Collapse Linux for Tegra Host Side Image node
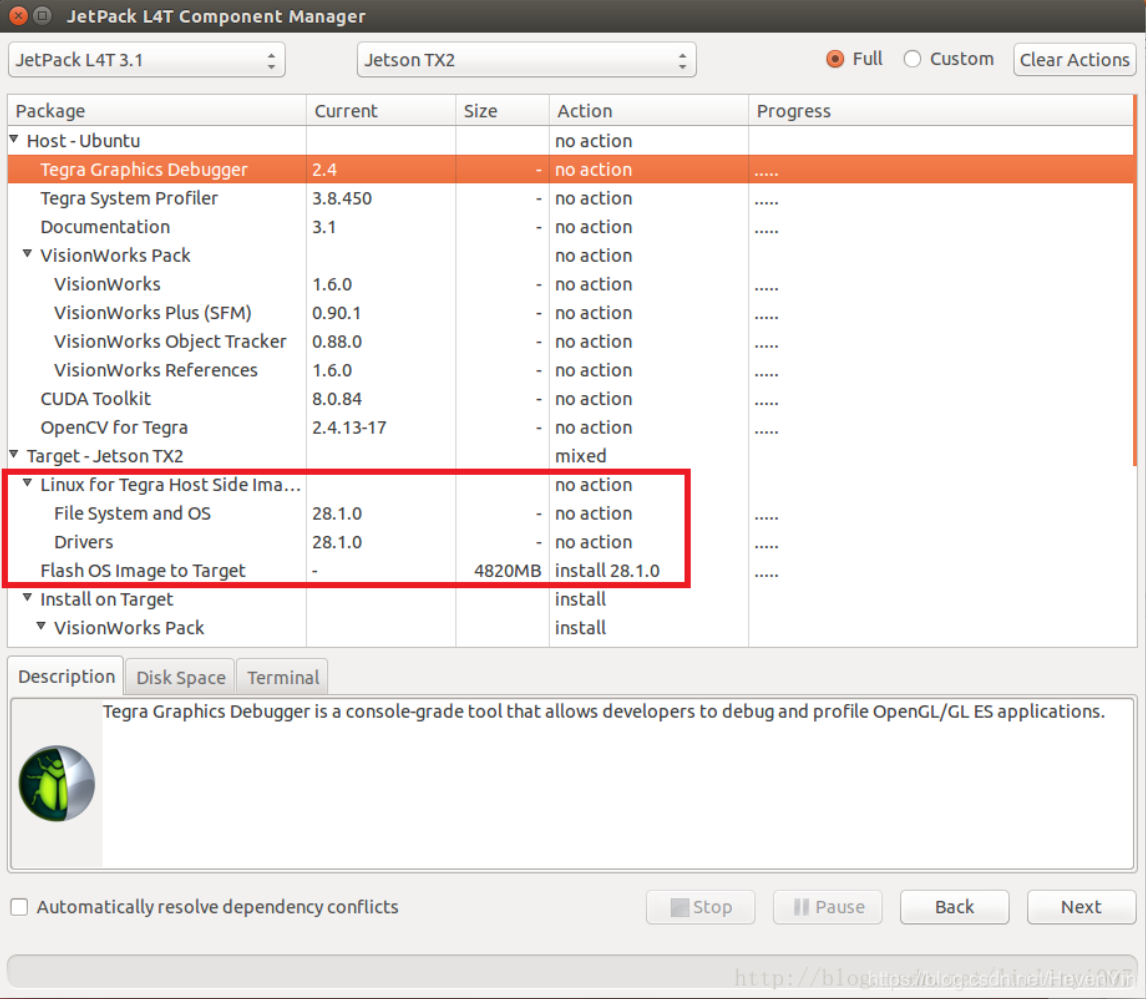The image size is (1146, 999). (x=27, y=483)
